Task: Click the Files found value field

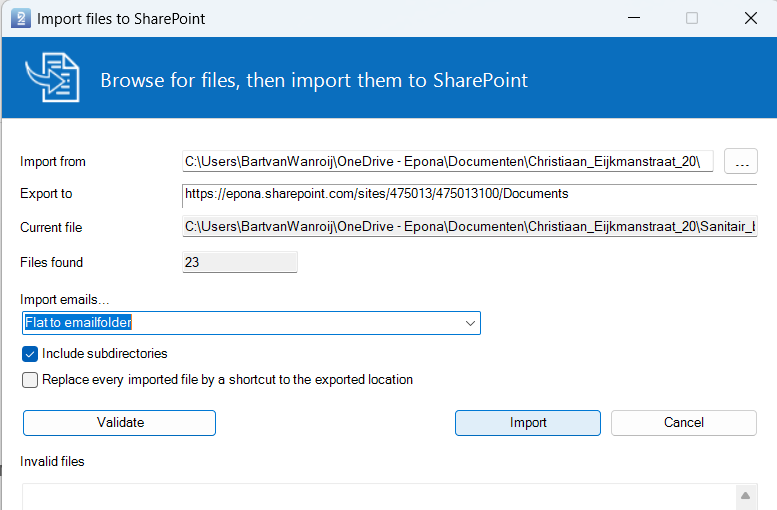Action: 240,262
